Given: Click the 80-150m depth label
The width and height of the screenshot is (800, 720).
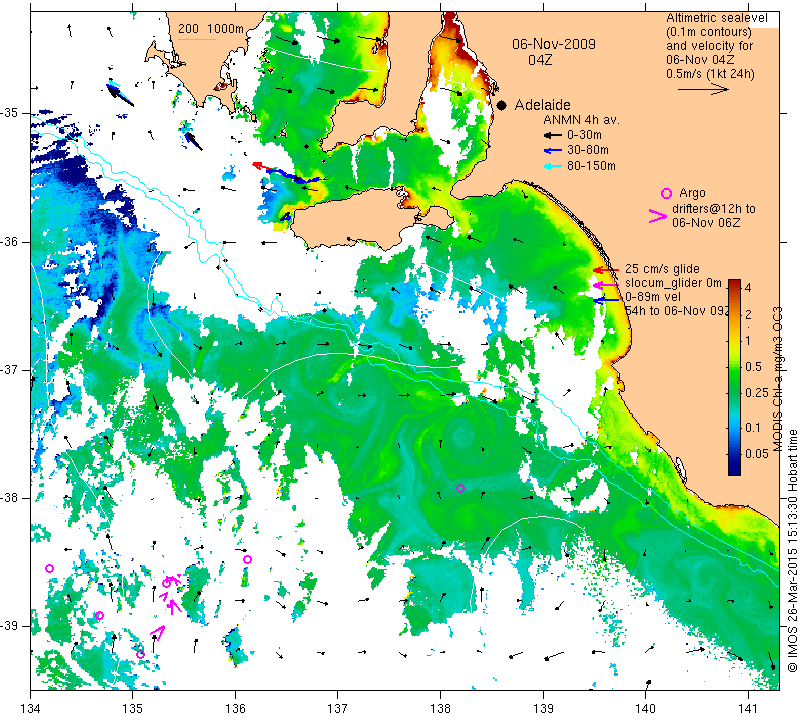Looking at the screenshot, I should [x=591, y=165].
